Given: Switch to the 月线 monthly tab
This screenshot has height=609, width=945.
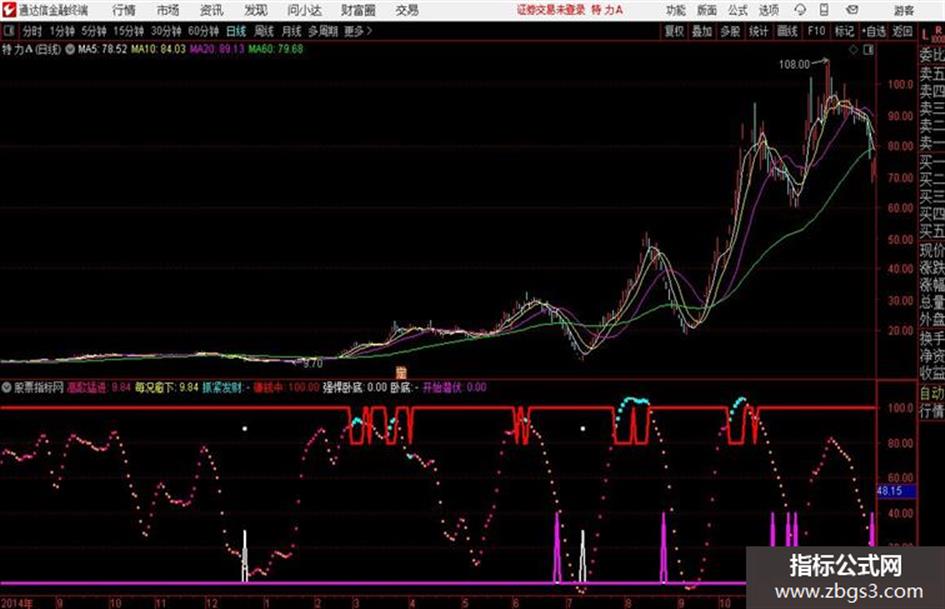Looking at the screenshot, I should point(292,31).
